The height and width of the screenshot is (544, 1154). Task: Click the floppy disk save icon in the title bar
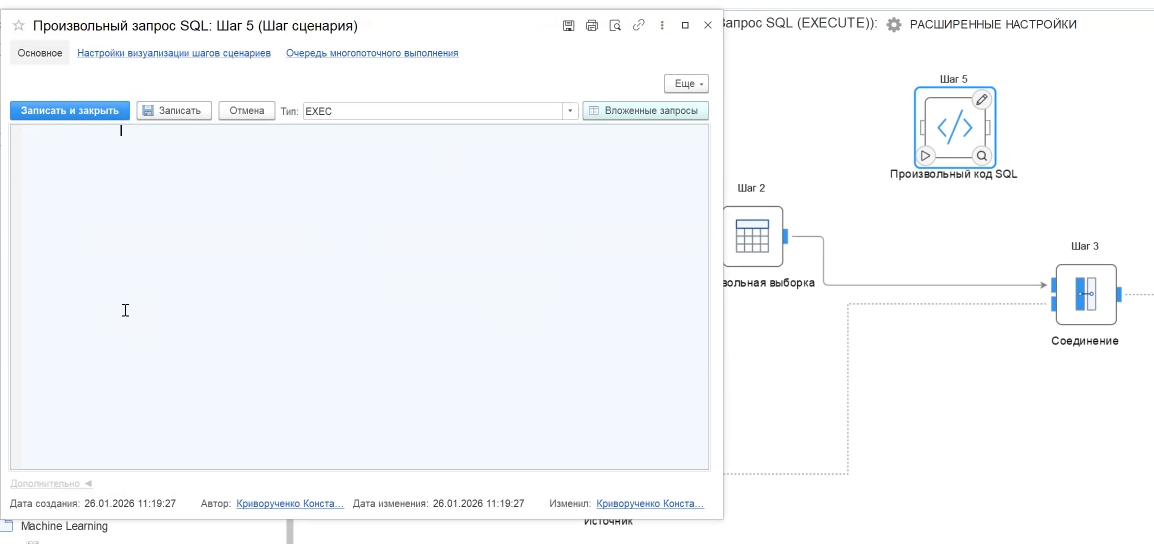point(568,26)
